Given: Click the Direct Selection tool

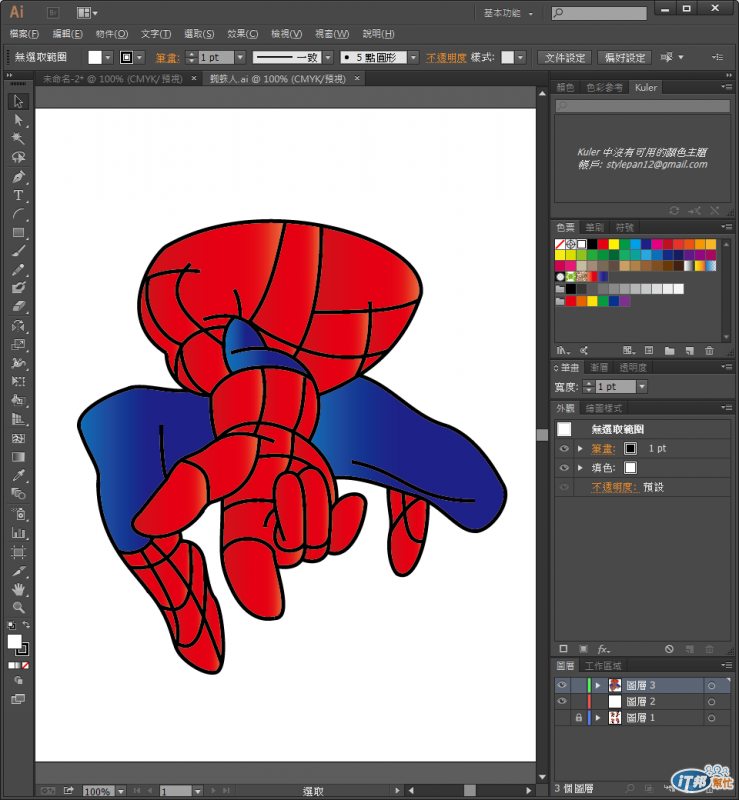Looking at the screenshot, I should pyautogui.click(x=18, y=121).
